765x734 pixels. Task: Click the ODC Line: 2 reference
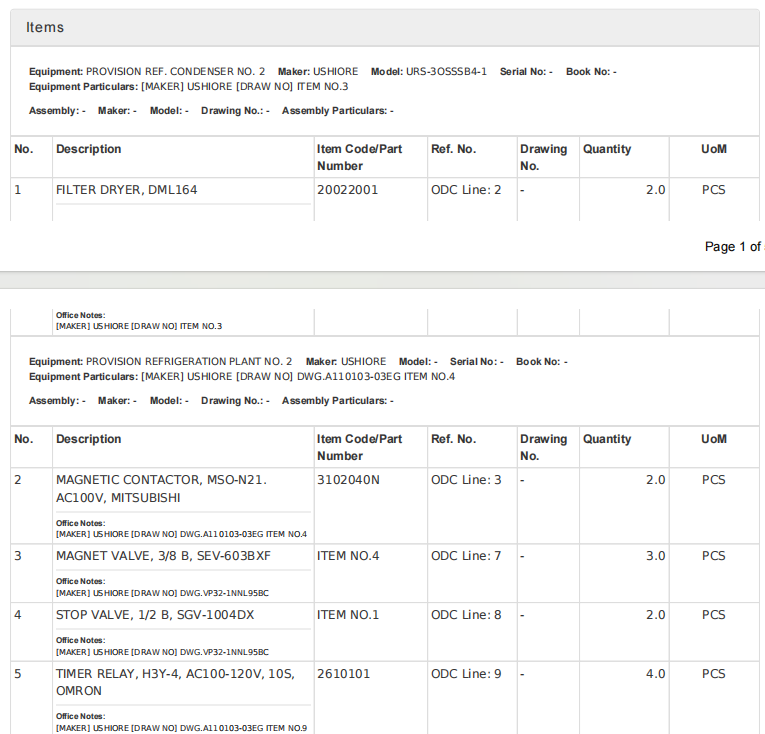pos(466,190)
